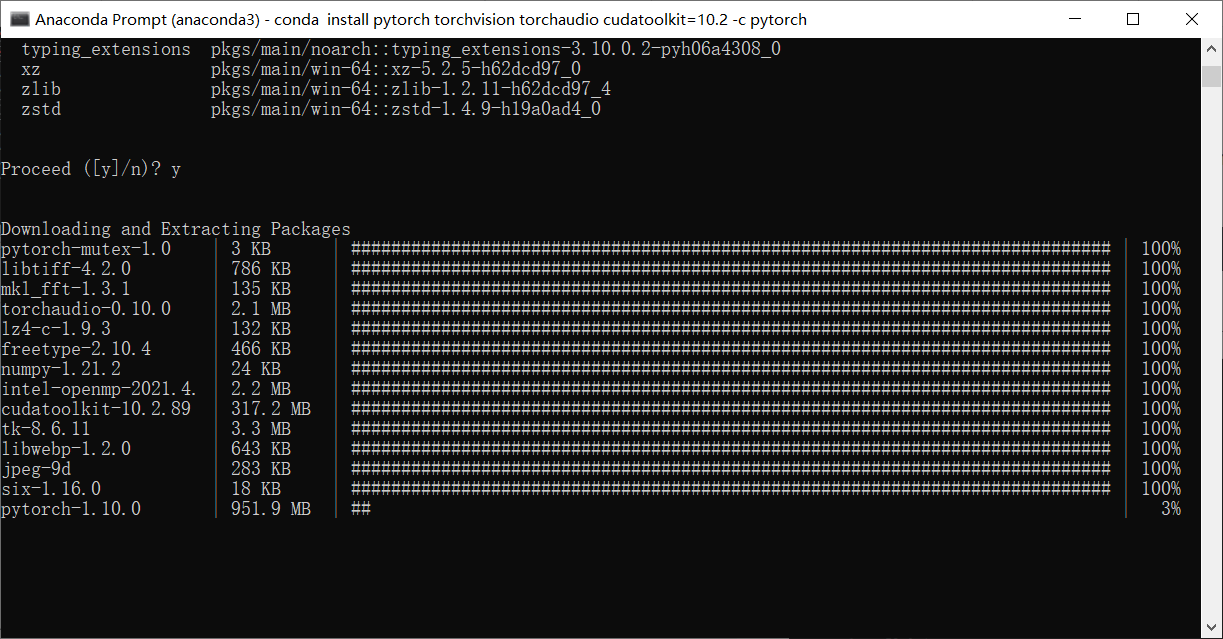Click the 'Downloading and Extracting Packages' heading
This screenshot has width=1223, height=639.
coord(176,229)
